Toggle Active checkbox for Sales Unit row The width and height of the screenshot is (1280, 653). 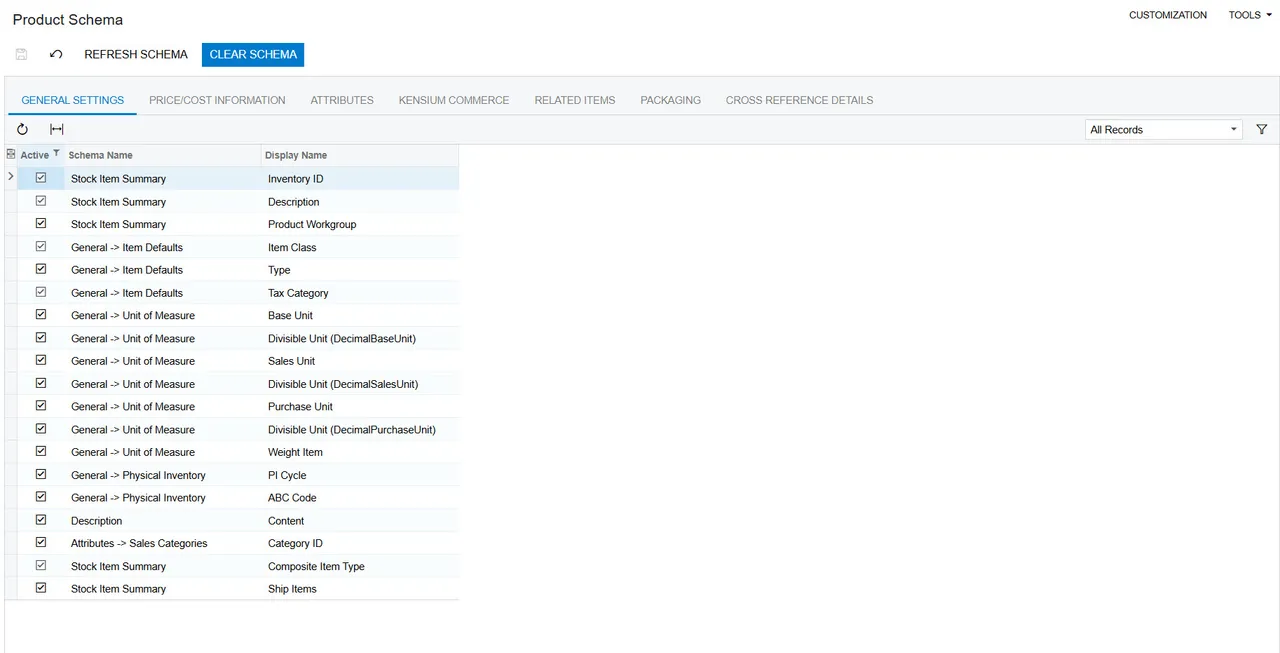pyautogui.click(x=41, y=360)
